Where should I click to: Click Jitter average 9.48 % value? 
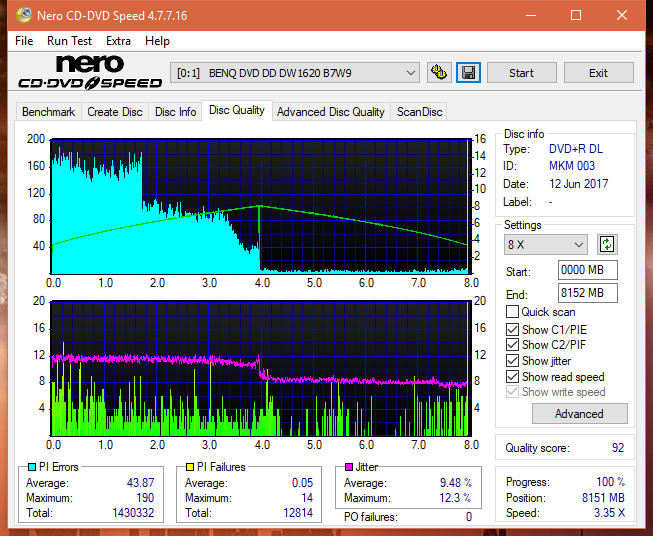click(456, 483)
